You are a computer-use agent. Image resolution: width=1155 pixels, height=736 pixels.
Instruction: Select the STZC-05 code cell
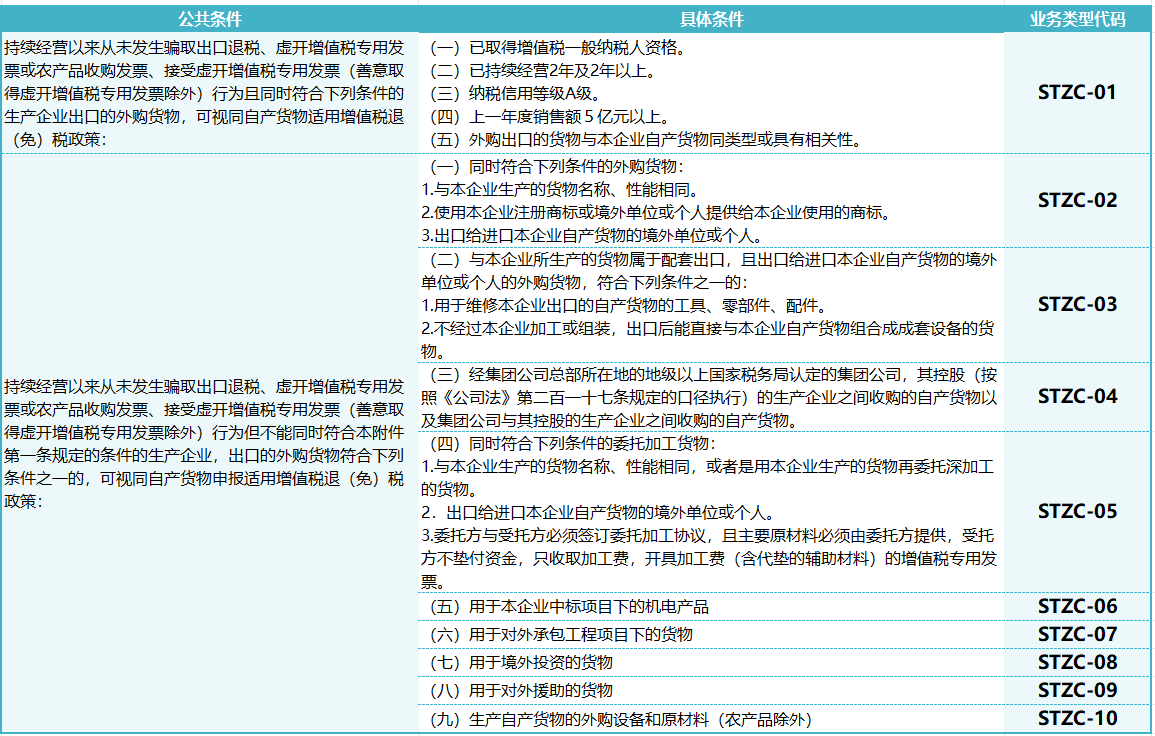[1077, 511]
